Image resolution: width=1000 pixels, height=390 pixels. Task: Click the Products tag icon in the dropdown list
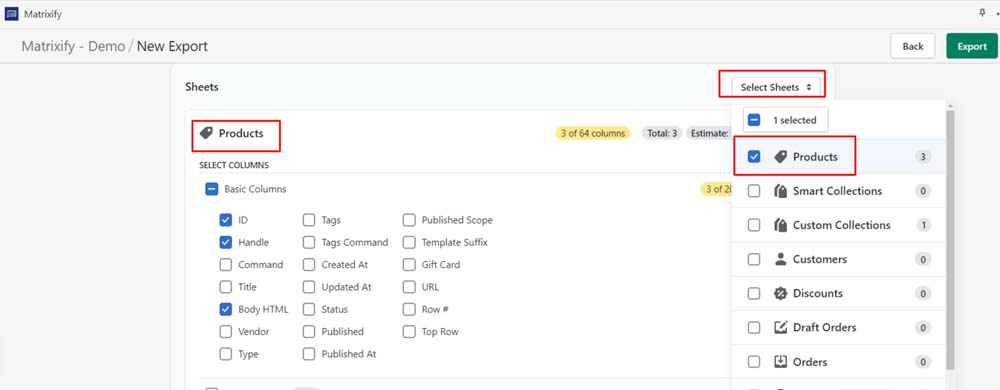point(781,157)
